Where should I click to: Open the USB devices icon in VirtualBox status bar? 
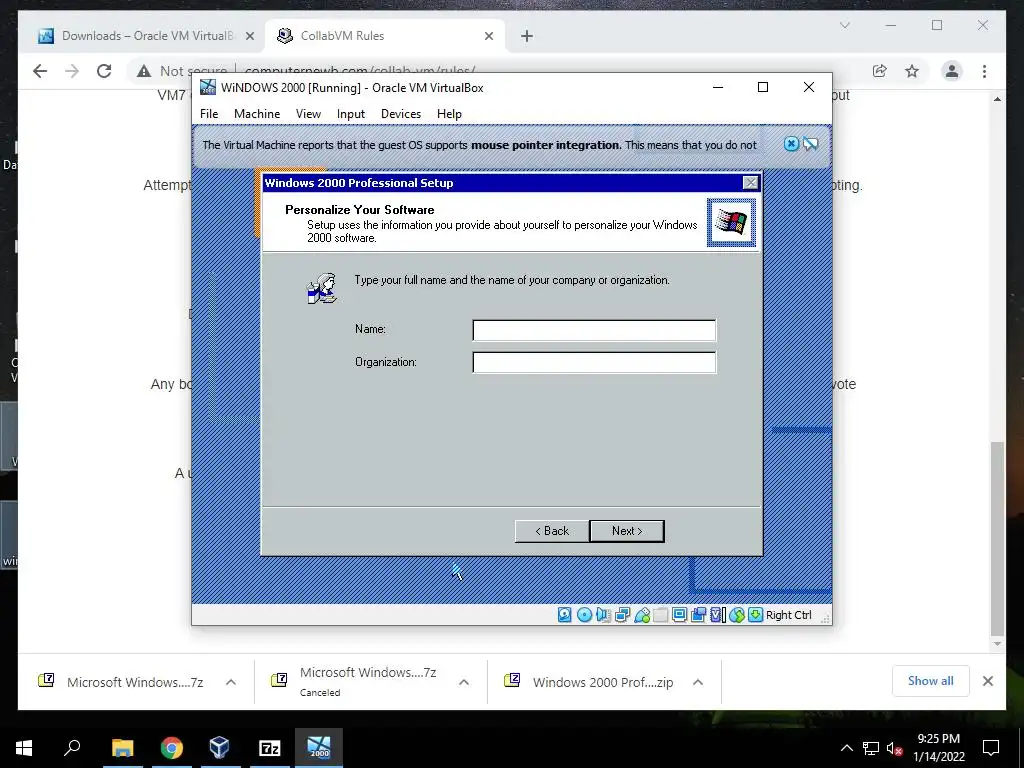[642, 615]
